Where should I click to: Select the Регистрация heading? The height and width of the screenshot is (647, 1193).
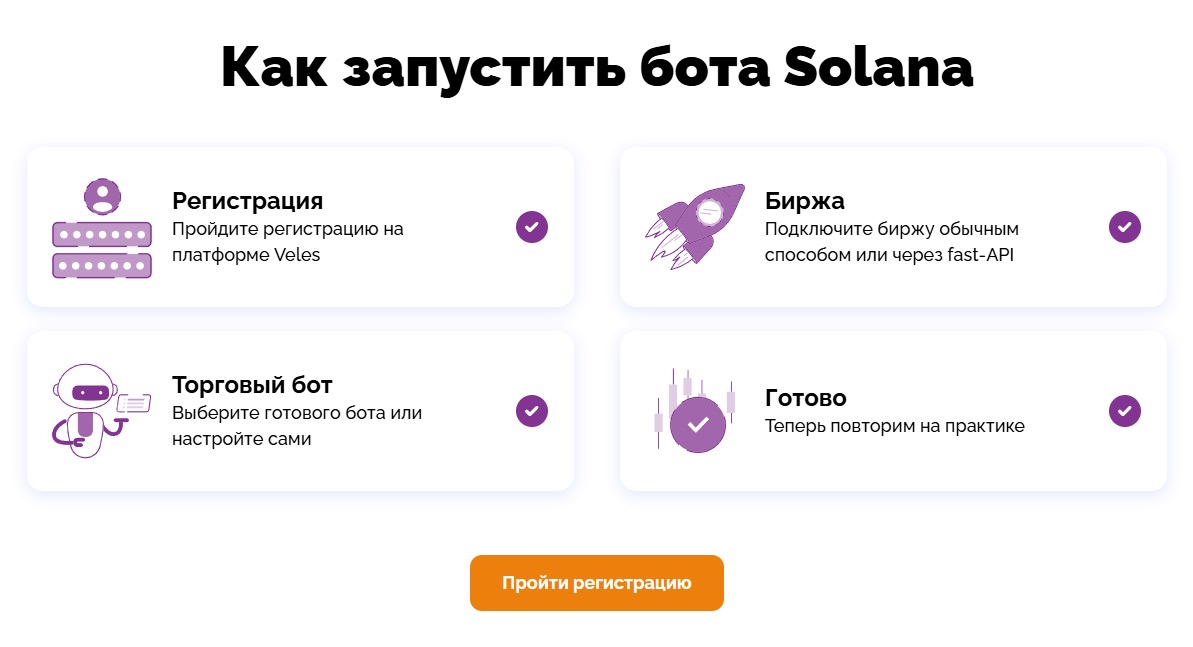[247, 201]
